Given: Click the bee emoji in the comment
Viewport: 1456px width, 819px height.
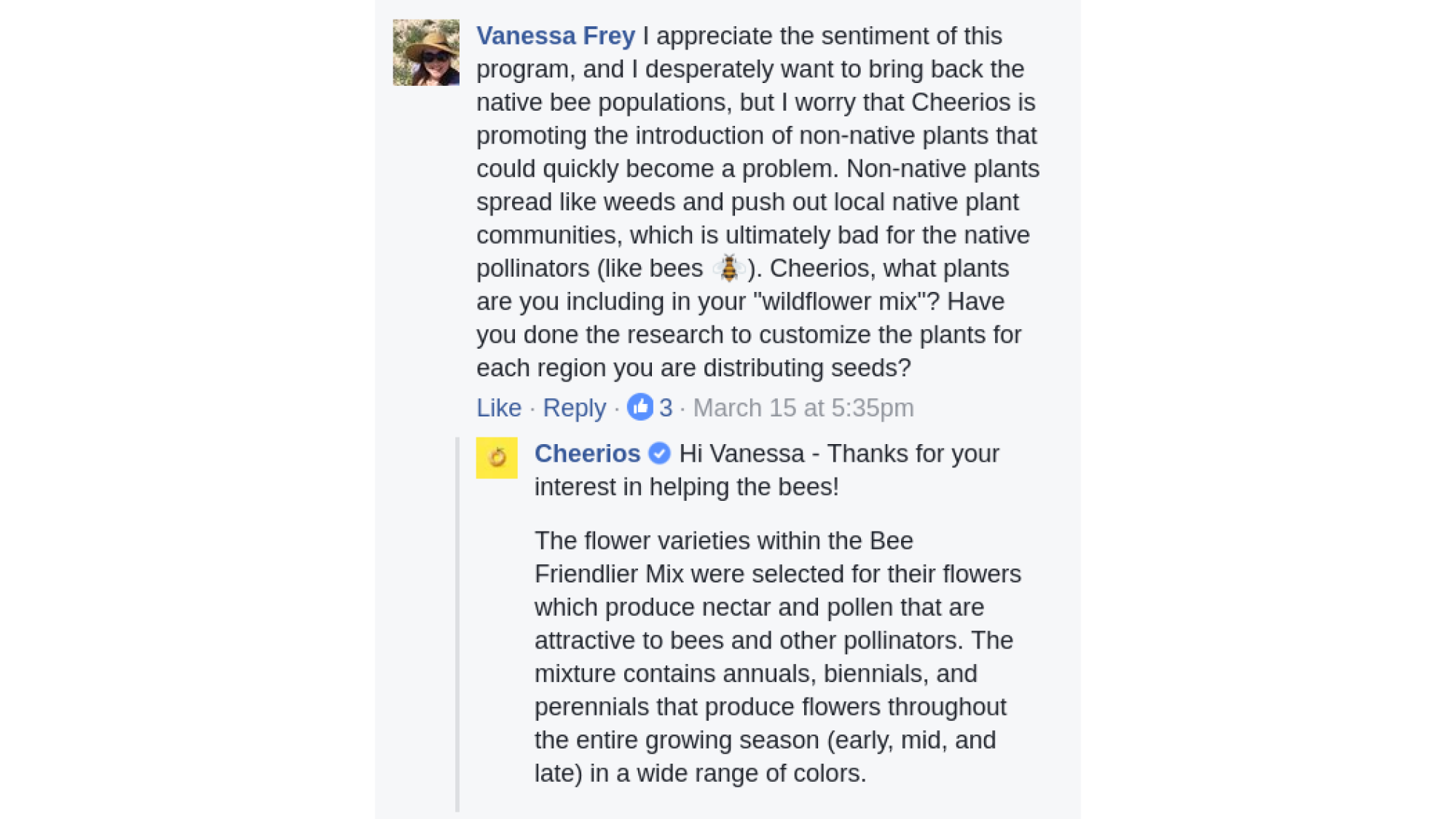Looking at the screenshot, I should coord(728,268).
